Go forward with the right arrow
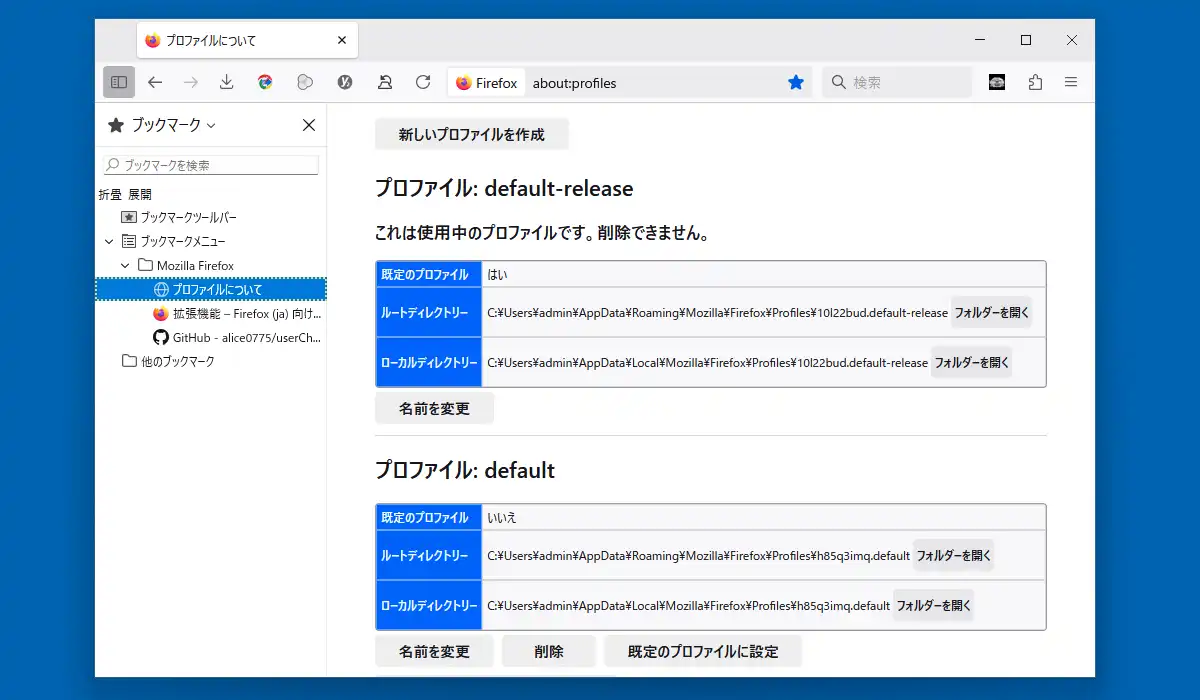The height and width of the screenshot is (700, 1200). click(x=191, y=82)
